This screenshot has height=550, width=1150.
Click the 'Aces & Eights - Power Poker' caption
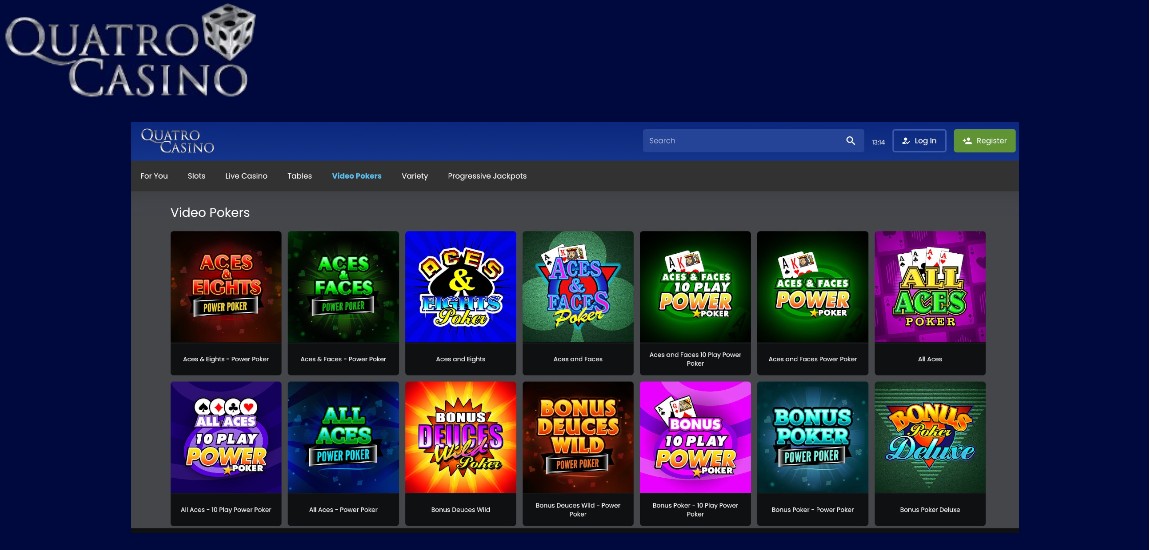pyautogui.click(x=226, y=359)
